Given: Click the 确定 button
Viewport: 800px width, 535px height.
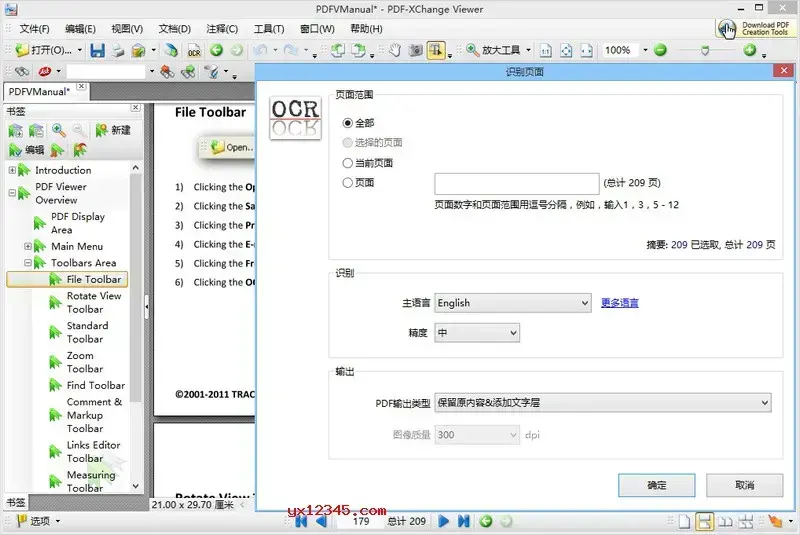Looking at the screenshot, I should tap(657, 485).
